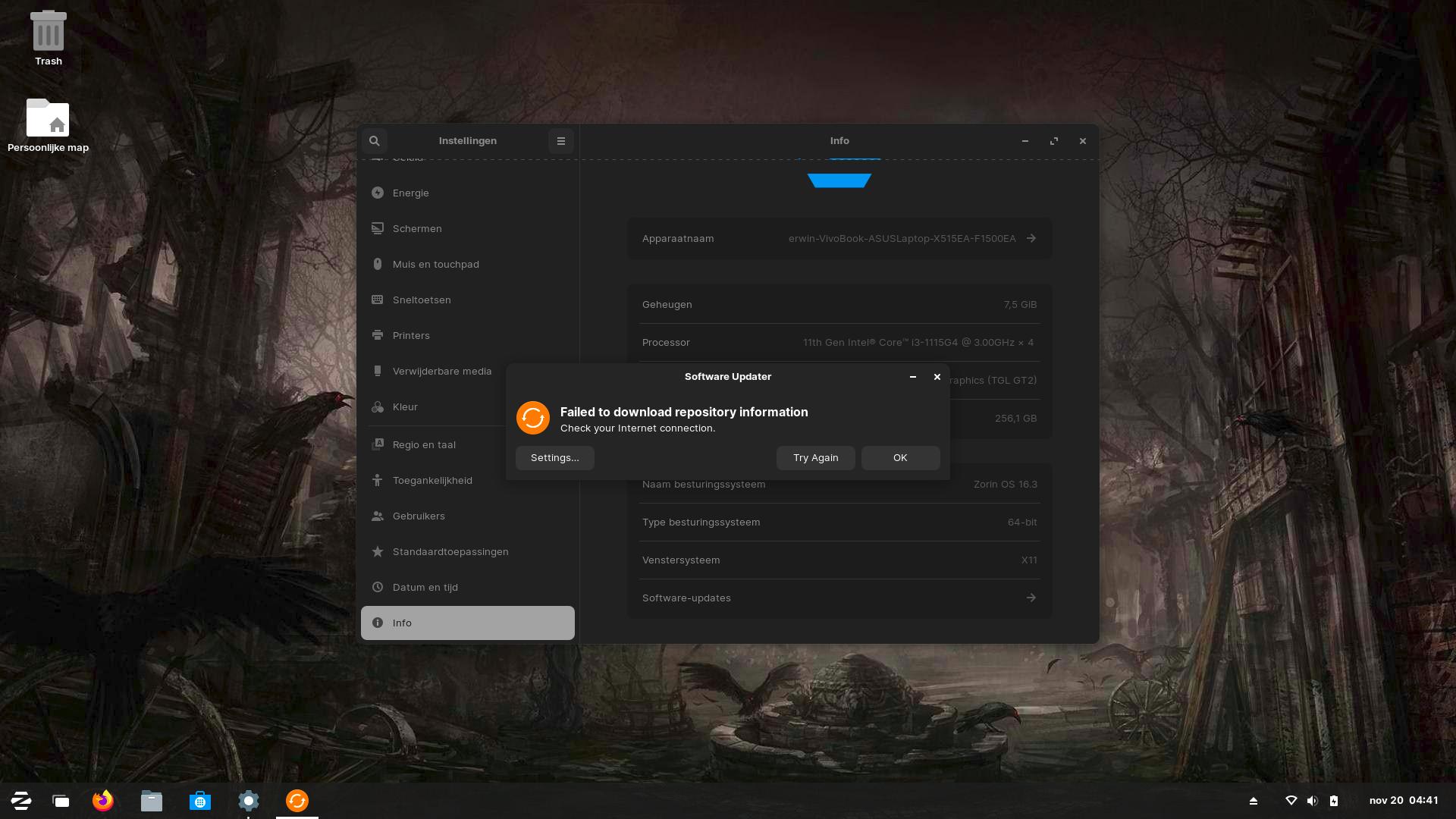Click the Software Updater taskbar icon

click(x=297, y=801)
